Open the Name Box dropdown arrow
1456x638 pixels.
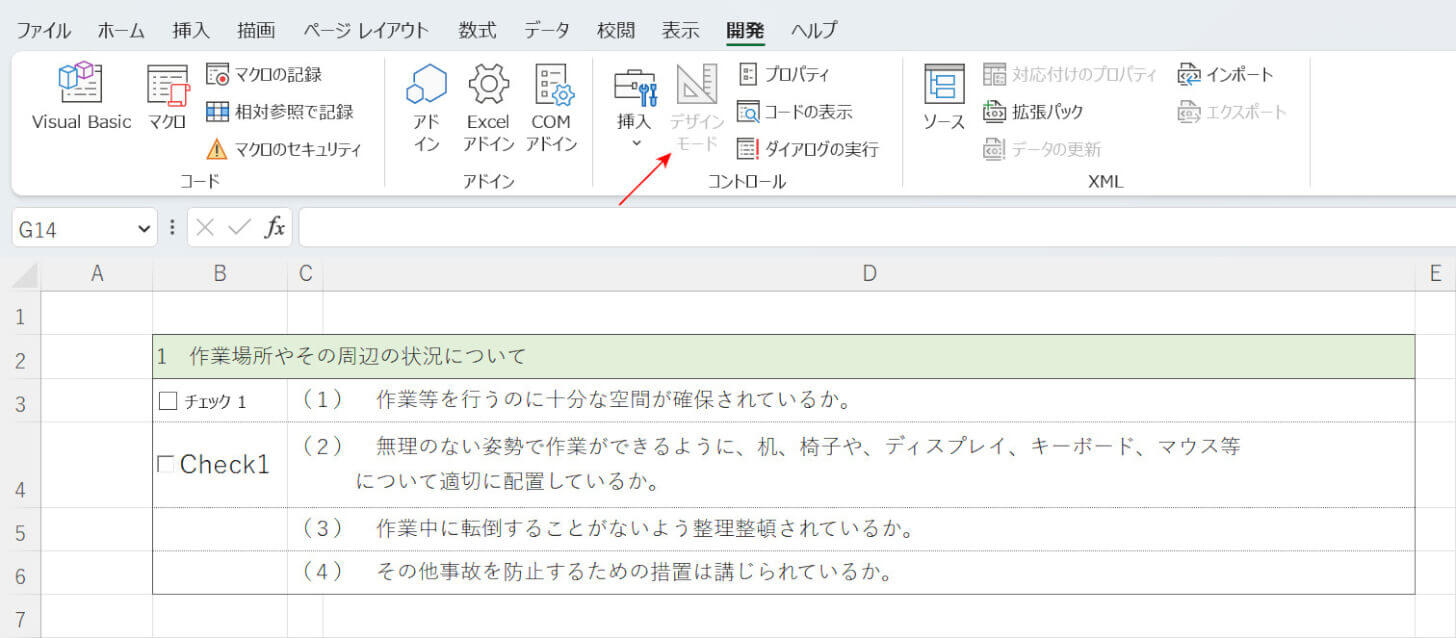142,229
